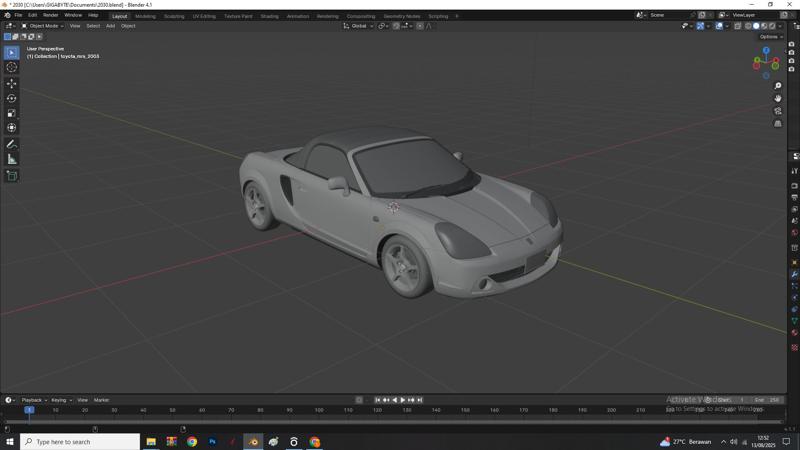
Task: Click the zoom view magnifier icon
Action: [x=778, y=86]
